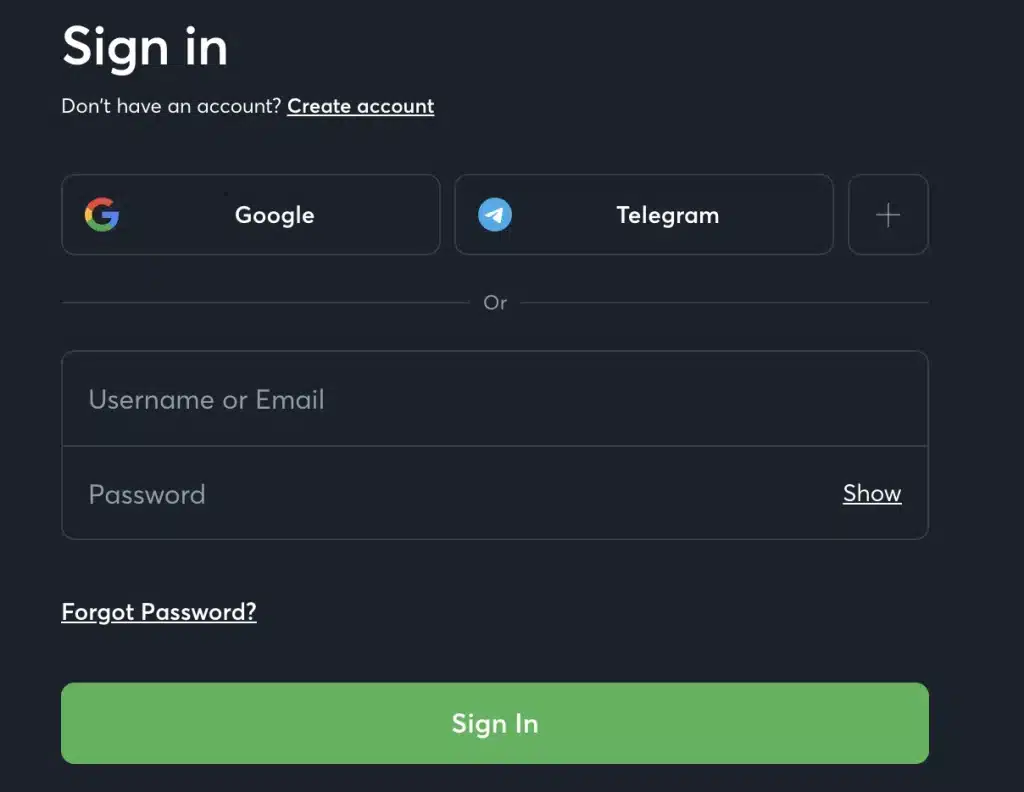Focus the Password input field
Screen dimensions: 1024x792
coord(450,494)
